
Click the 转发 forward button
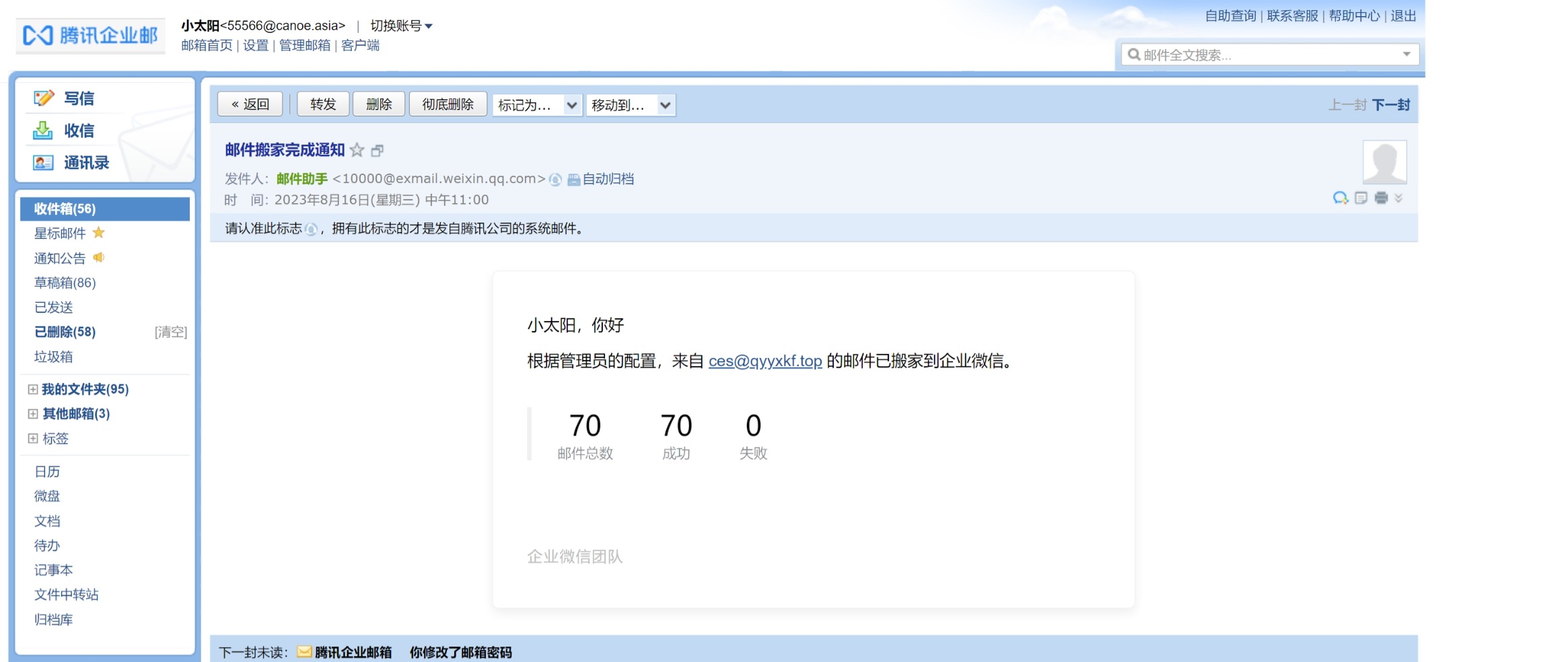coord(323,104)
